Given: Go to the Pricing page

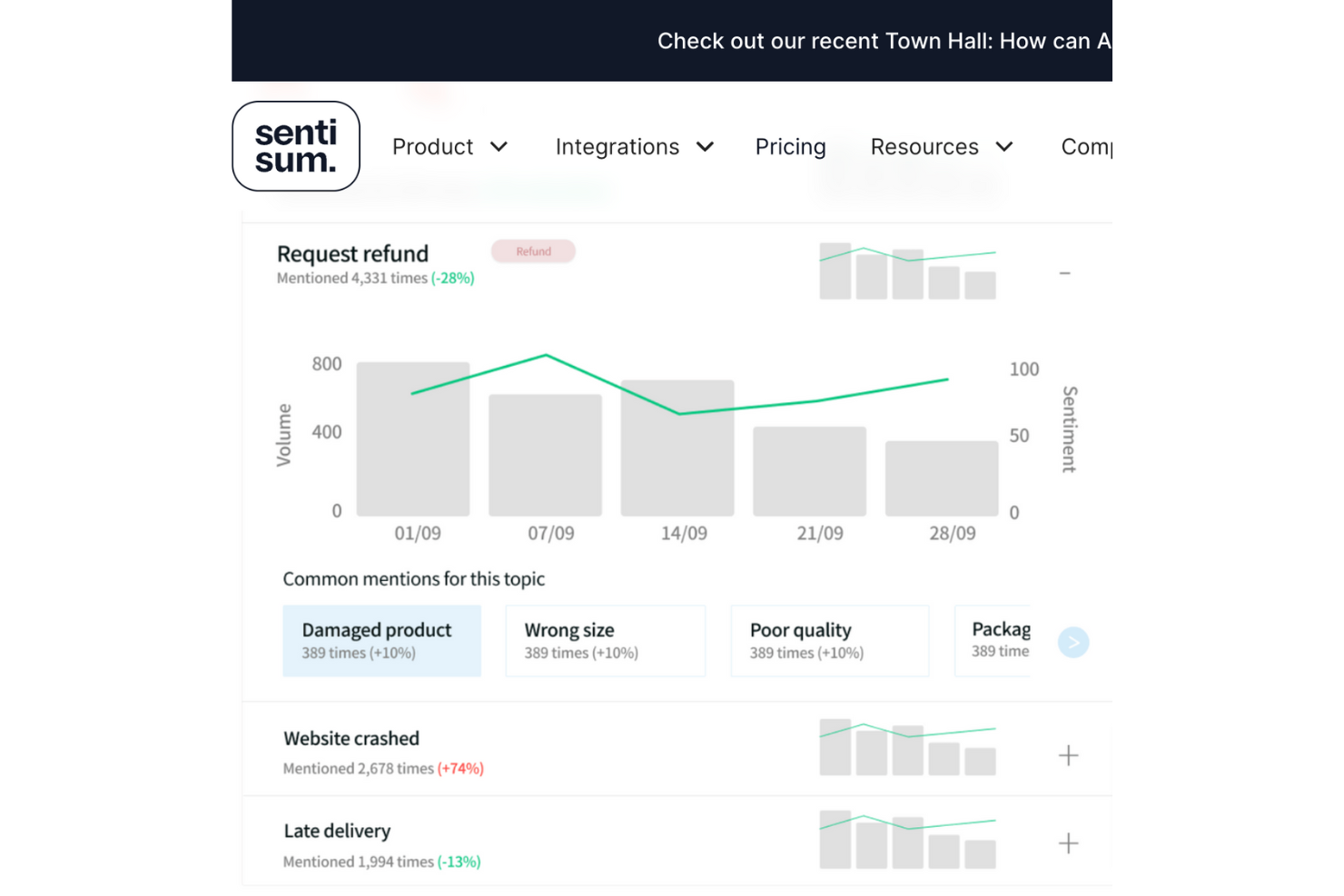Looking at the screenshot, I should pos(790,147).
